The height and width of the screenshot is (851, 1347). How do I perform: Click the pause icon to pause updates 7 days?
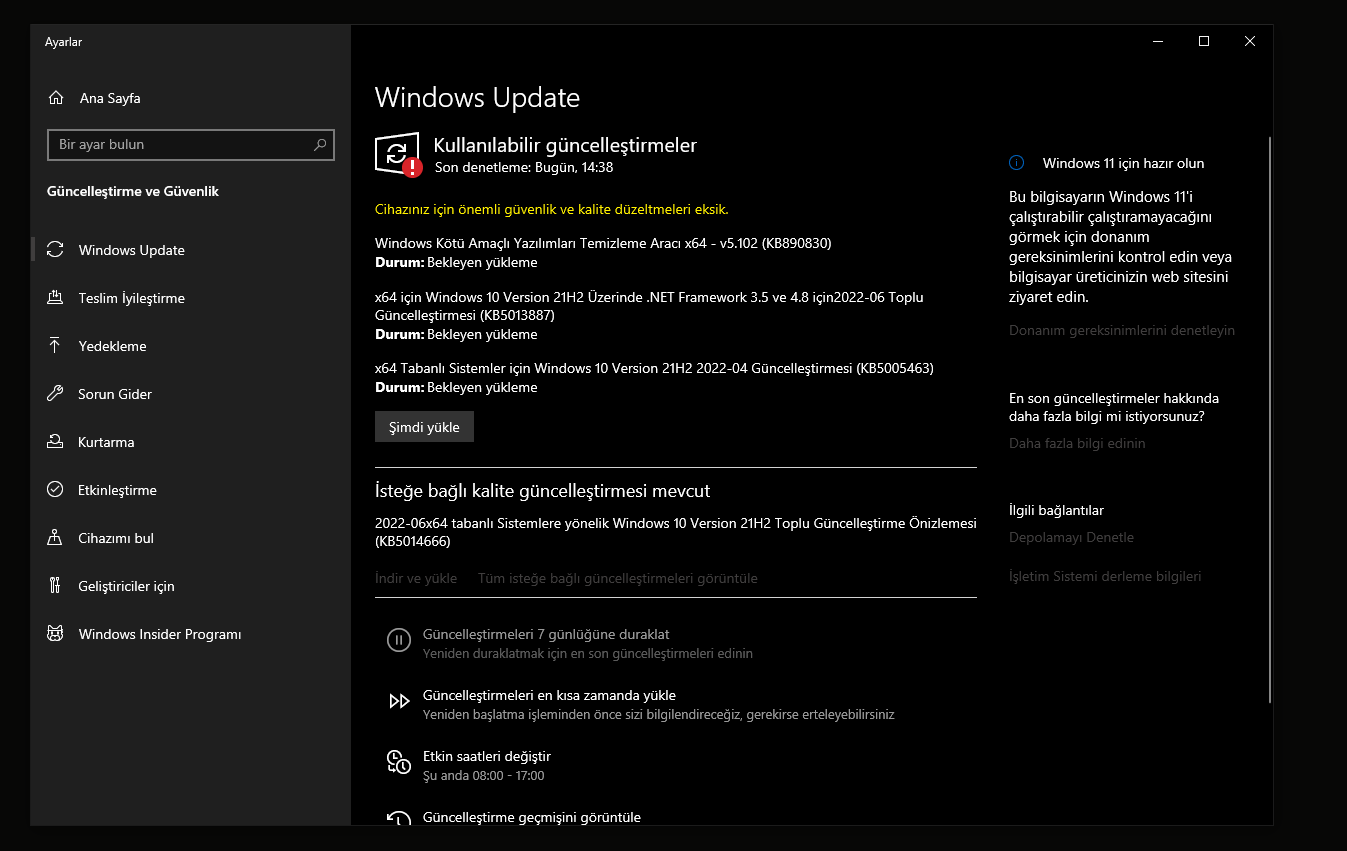(x=399, y=641)
